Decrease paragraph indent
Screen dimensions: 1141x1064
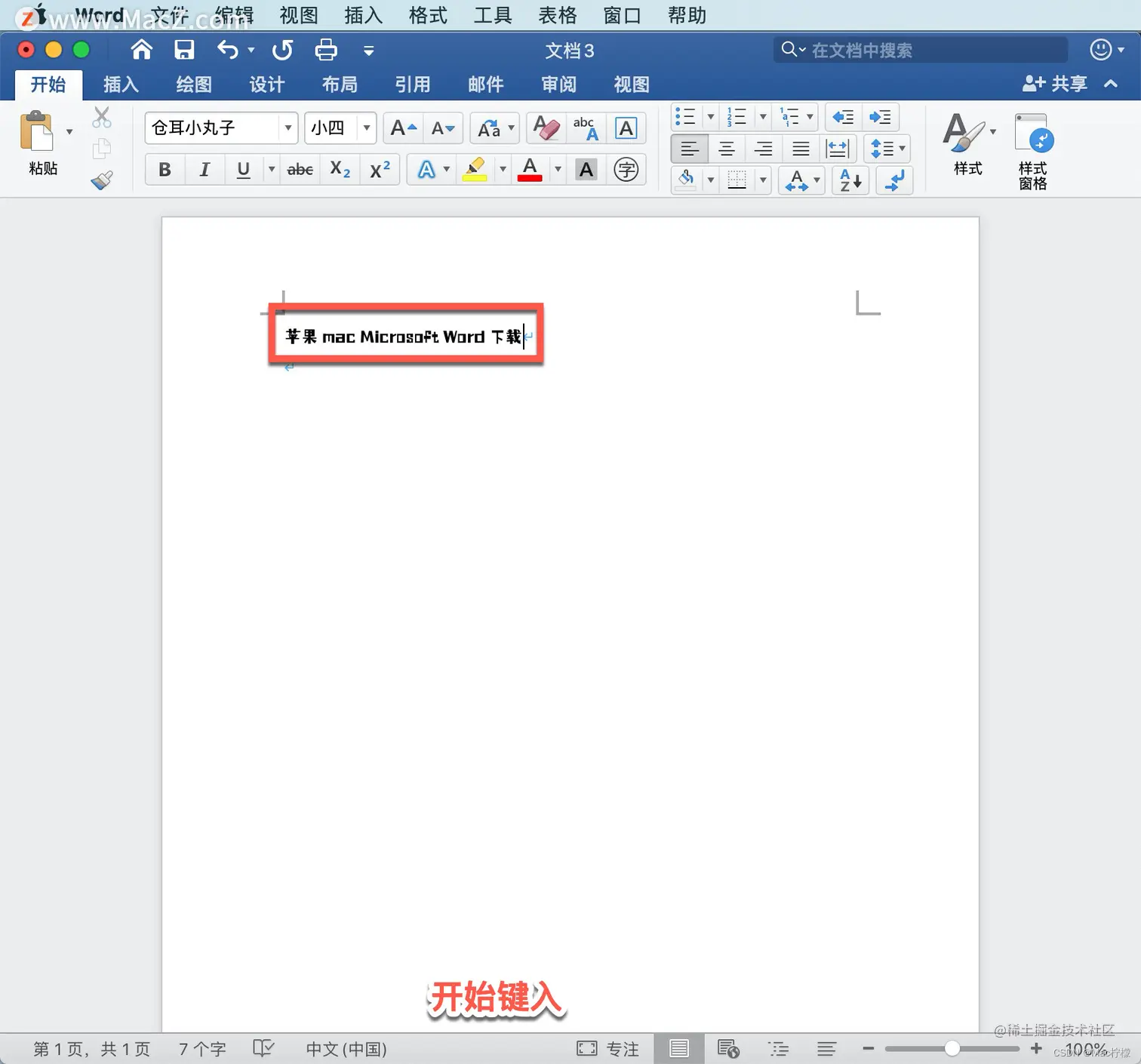843,117
